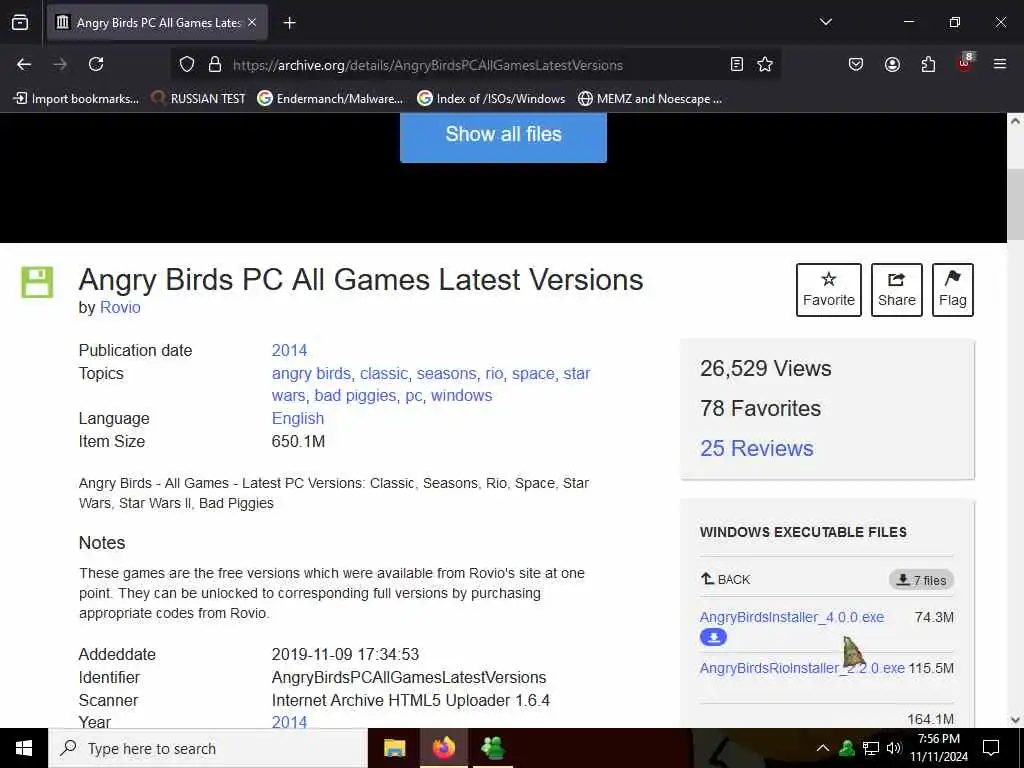Open the windows topic link
The image size is (1024, 768).
pyautogui.click(x=462, y=396)
